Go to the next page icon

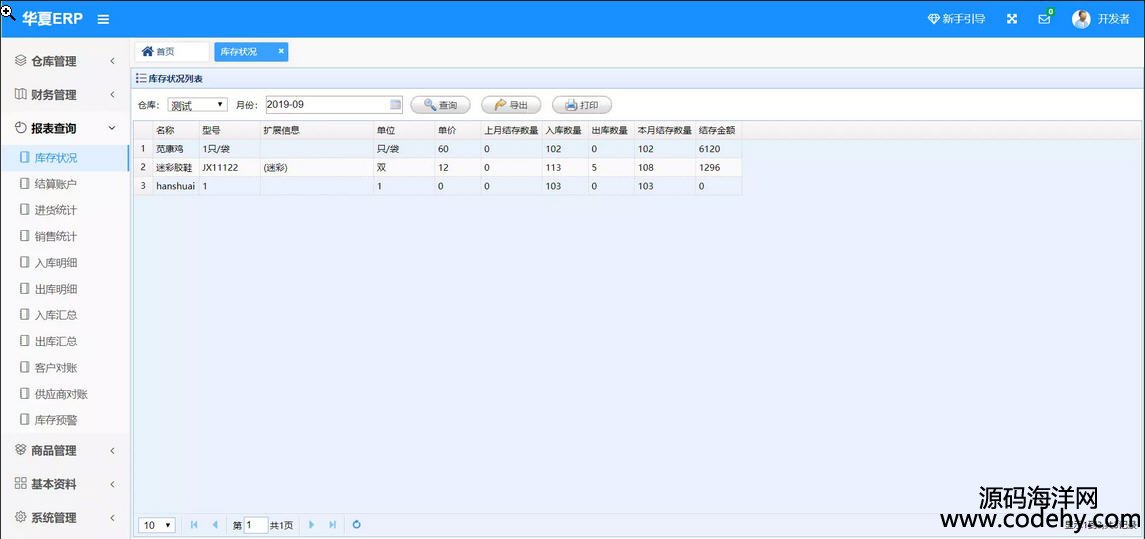pos(312,524)
